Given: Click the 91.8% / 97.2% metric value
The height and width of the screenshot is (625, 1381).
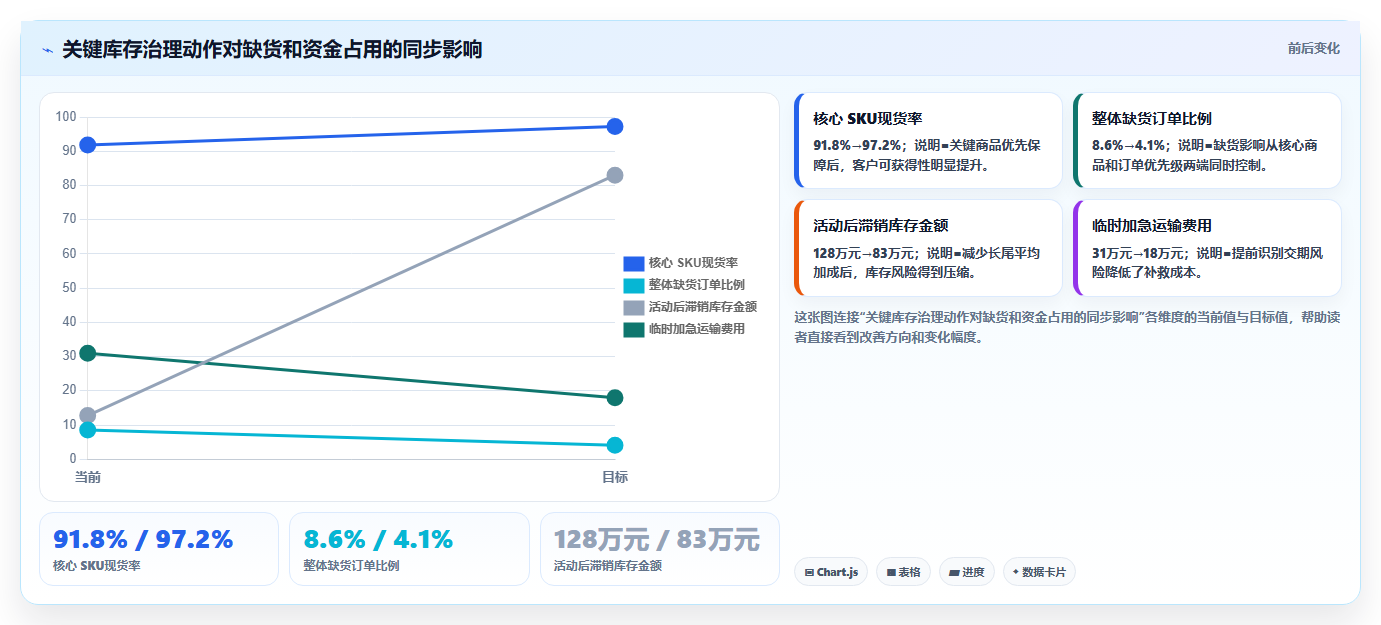Looking at the screenshot, I should [143, 540].
